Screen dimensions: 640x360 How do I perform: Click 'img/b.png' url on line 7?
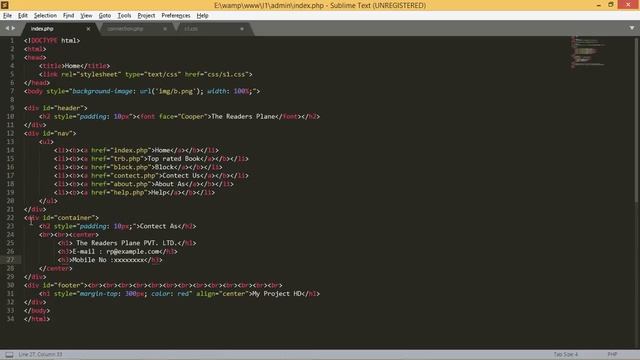[x=175, y=91]
